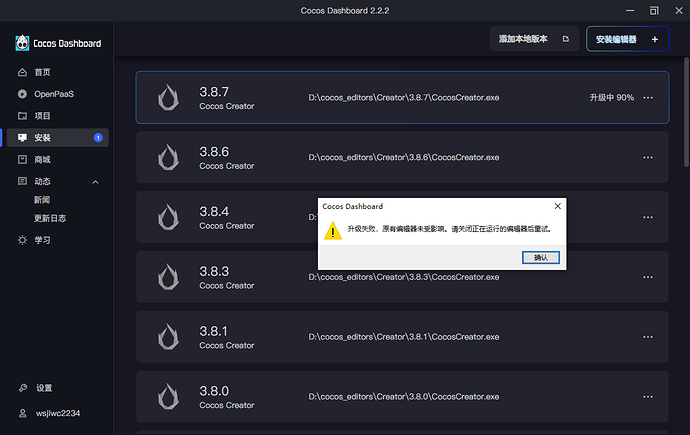This screenshot has width=690, height=435.
Task: Click the install monitor icon
Action: (22, 138)
